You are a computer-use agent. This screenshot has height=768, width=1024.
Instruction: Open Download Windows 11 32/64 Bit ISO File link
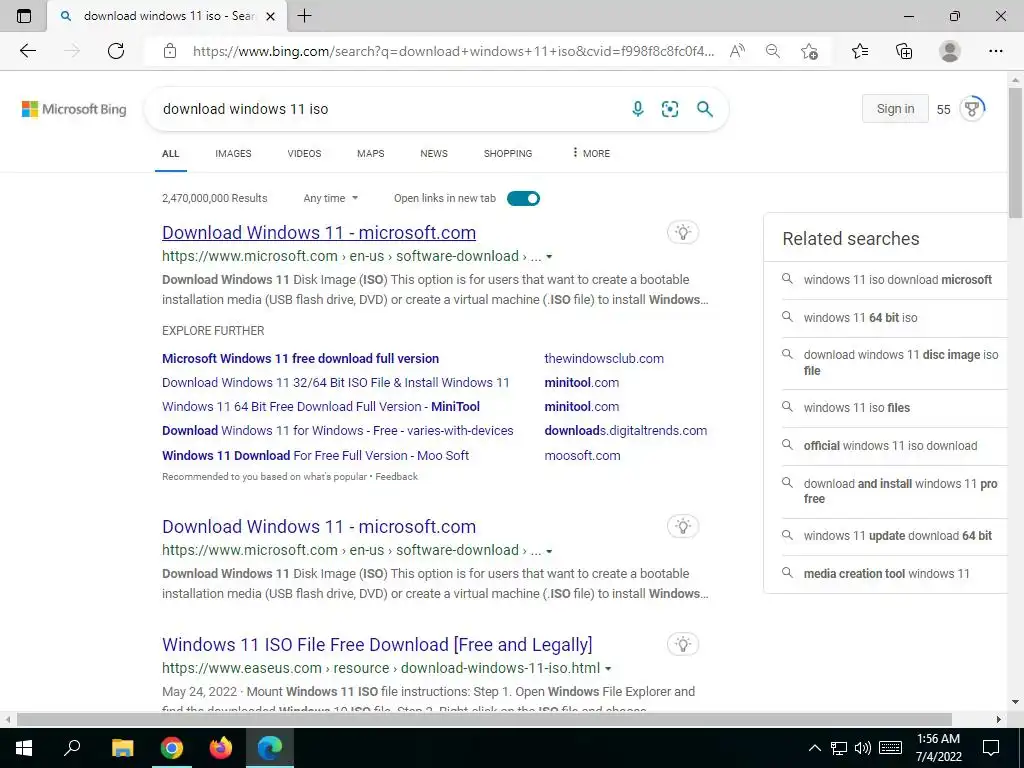tap(336, 383)
